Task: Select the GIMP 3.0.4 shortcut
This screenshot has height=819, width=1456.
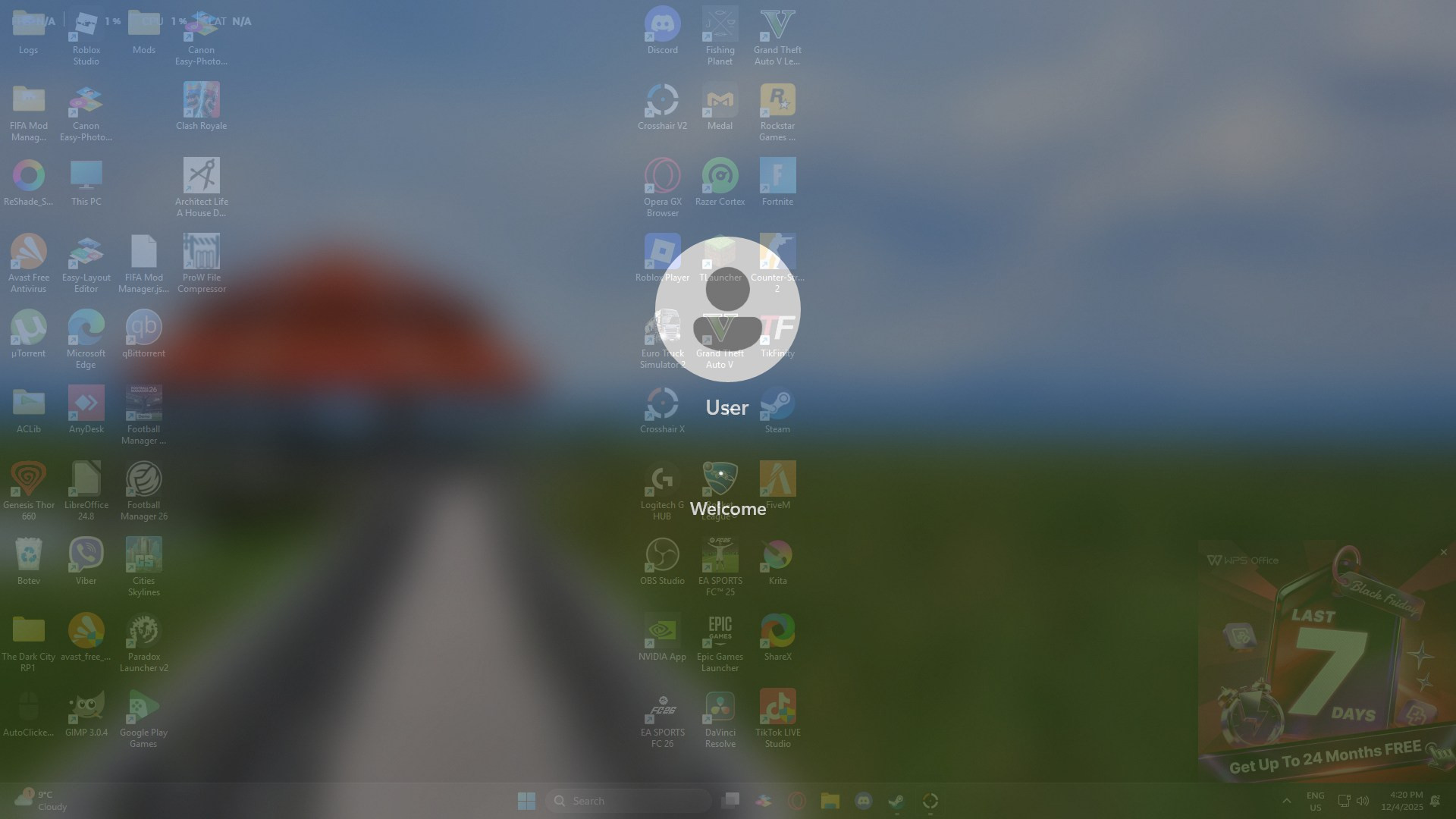Action: pyautogui.click(x=86, y=708)
